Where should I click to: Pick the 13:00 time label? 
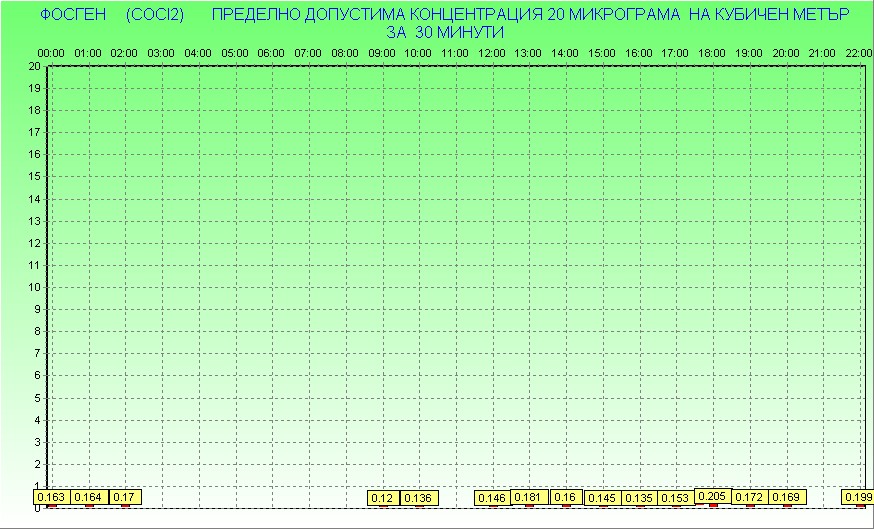point(528,53)
